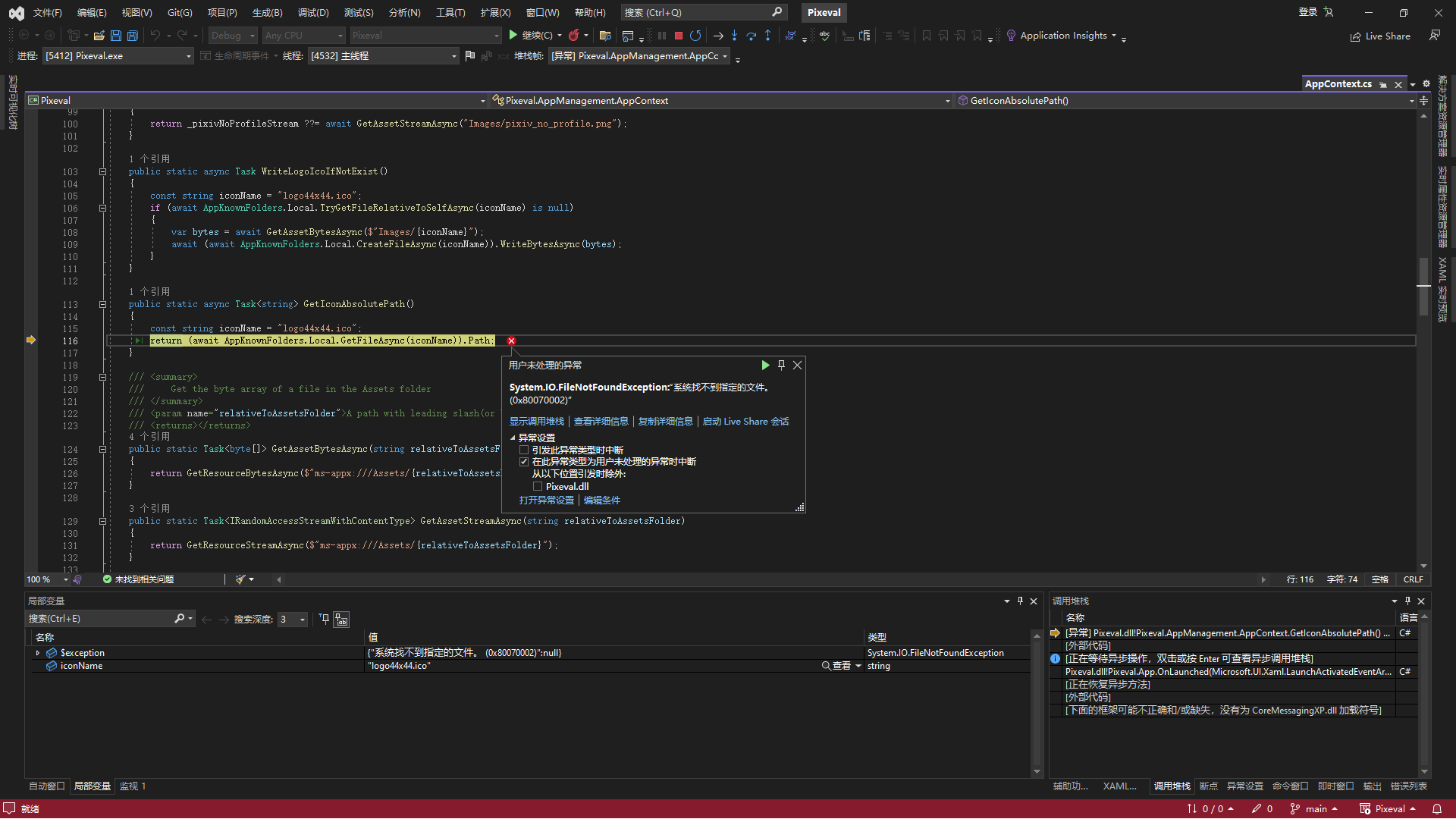Switch to the 监视 1 tab
1456x819 pixels.
click(x=133, y=786)
